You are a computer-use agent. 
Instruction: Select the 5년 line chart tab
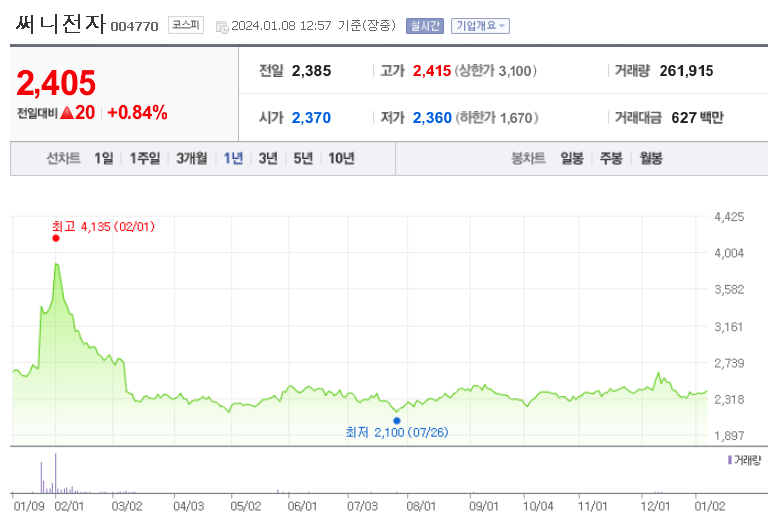click(x=303, y=158)
